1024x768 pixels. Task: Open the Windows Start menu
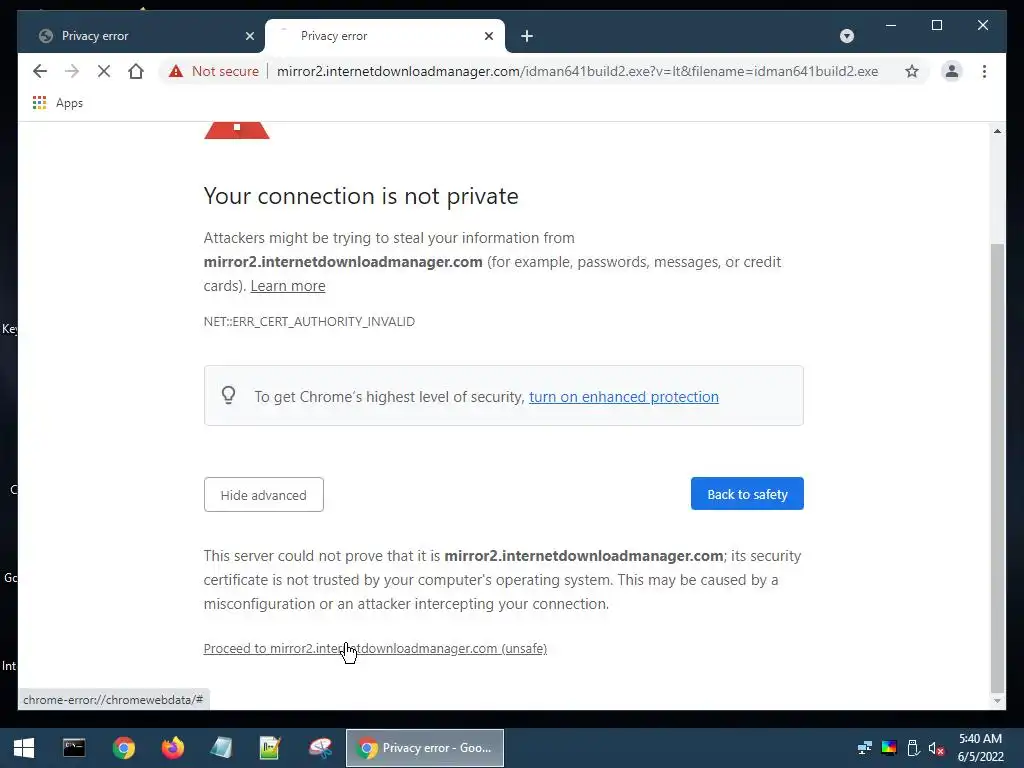[x=24, y=748]
